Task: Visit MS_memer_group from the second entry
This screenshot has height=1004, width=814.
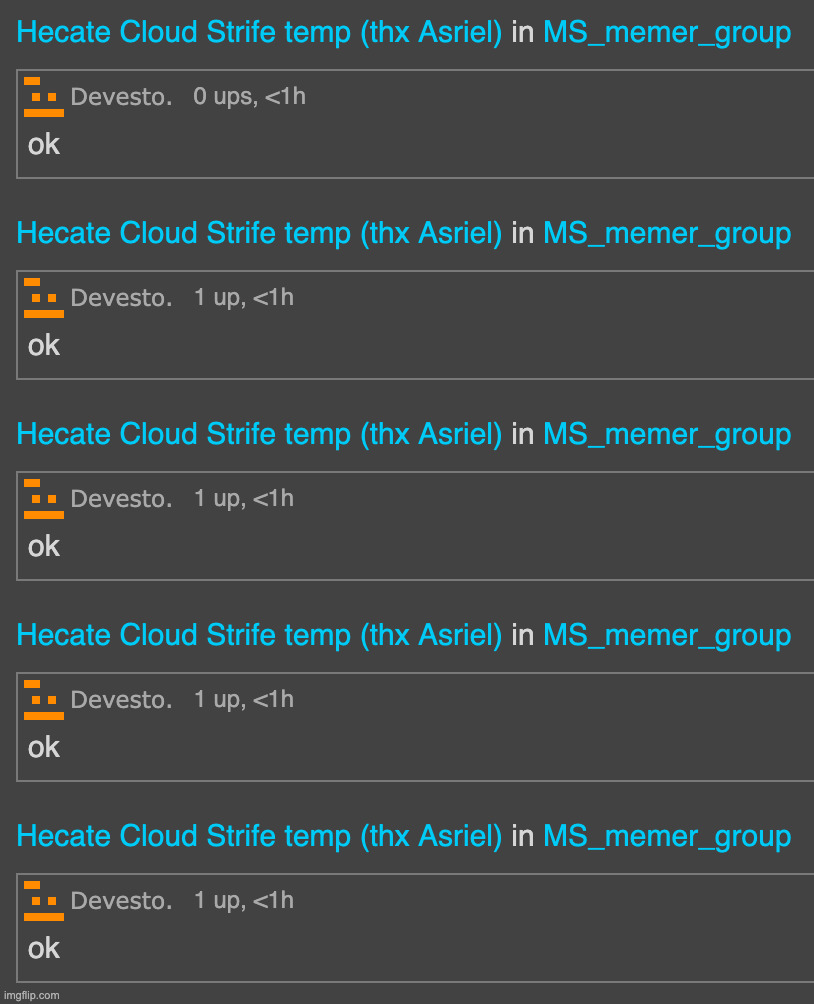Action: coord(666,234)
